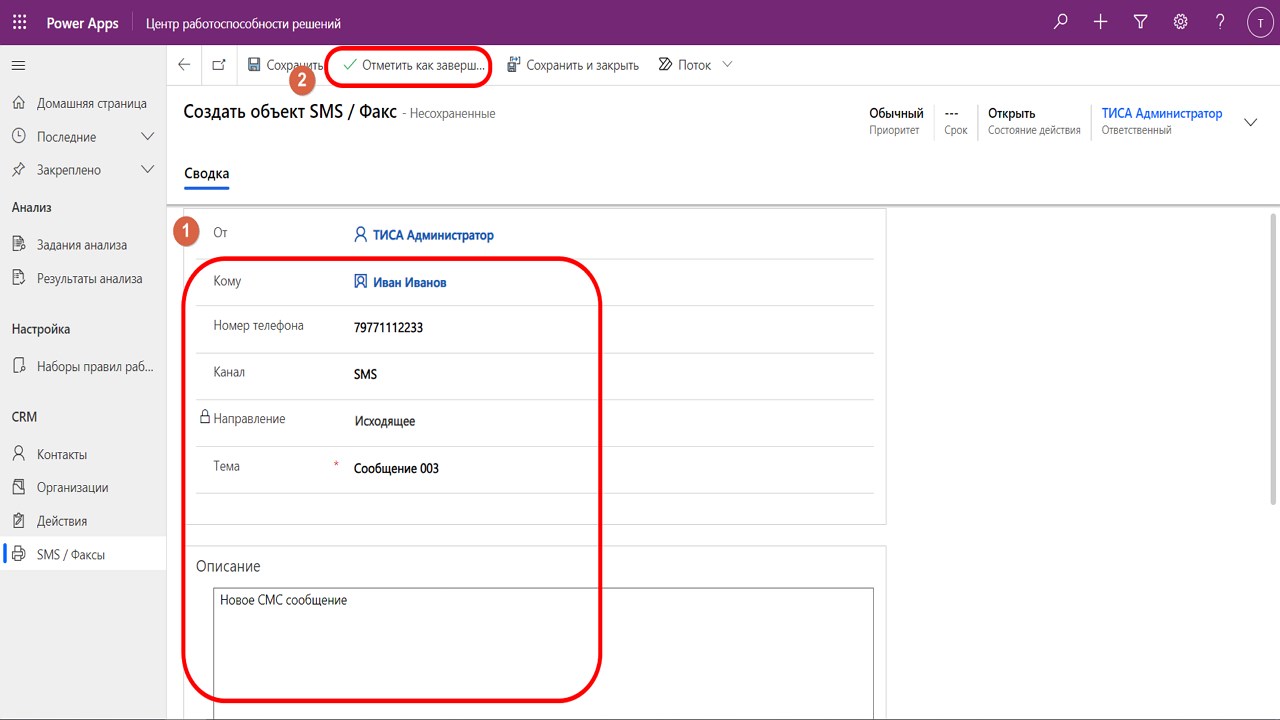Click the Analysis jobs icon
Viewport: 1280px width, 720px height.
coord(18,245)
